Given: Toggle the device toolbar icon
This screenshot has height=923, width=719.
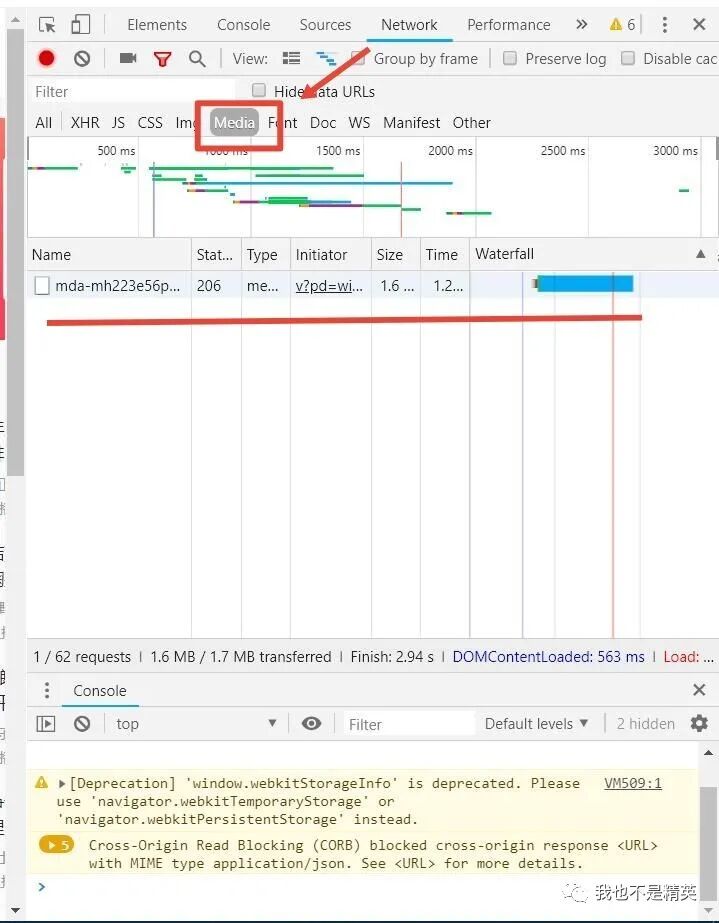Looking at the screenshot, I should coord(81,24).
